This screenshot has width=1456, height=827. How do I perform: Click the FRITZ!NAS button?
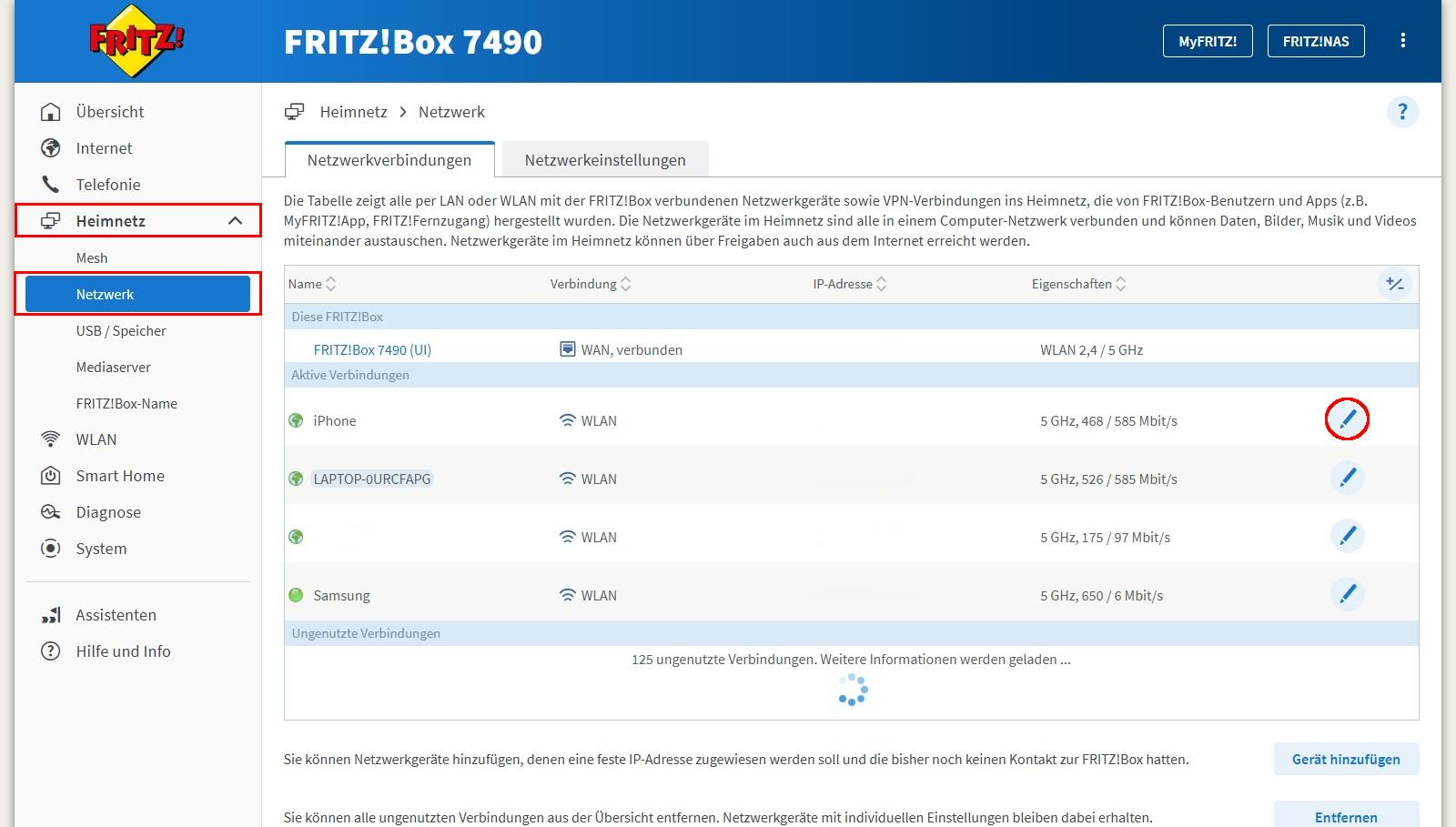(1316, 41)
